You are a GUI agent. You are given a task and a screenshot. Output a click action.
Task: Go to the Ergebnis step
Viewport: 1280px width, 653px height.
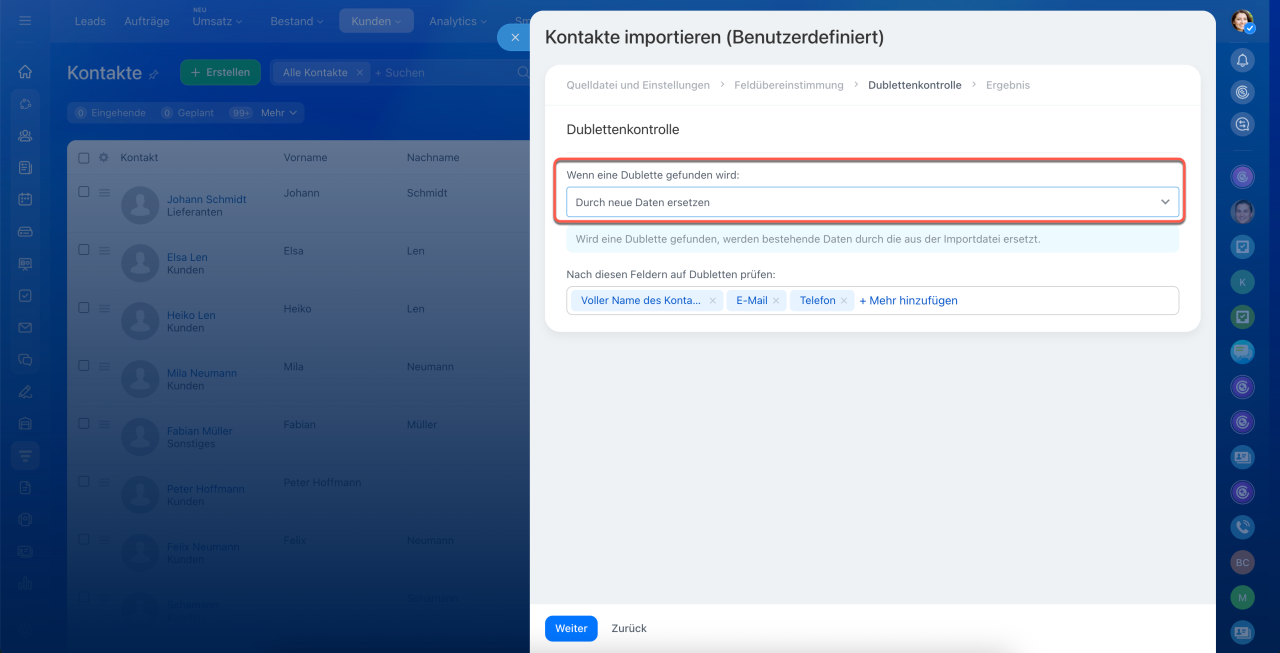[x=1008, y=85]
